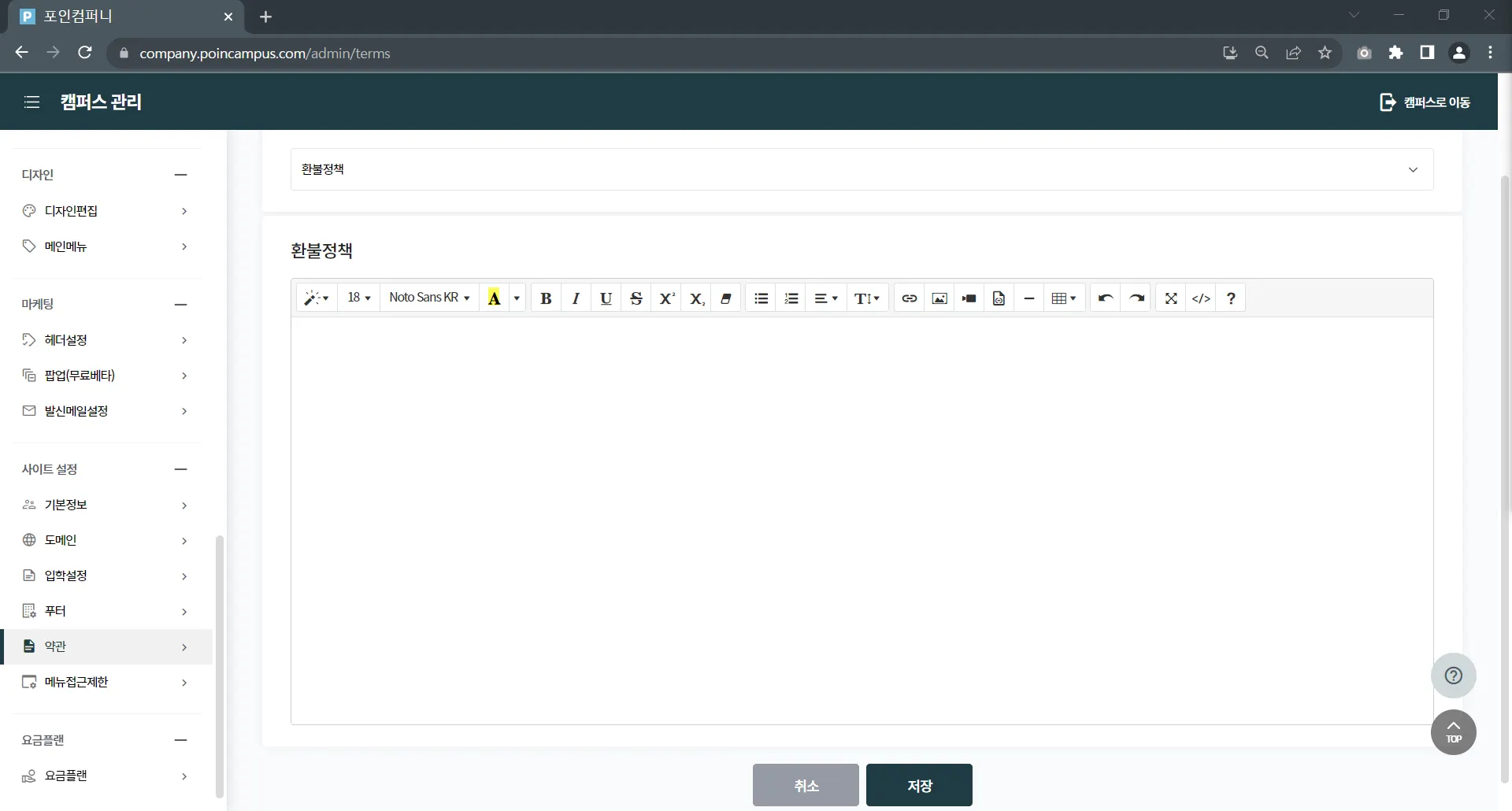Toggle italic formatting

click(x=576, y=298)
